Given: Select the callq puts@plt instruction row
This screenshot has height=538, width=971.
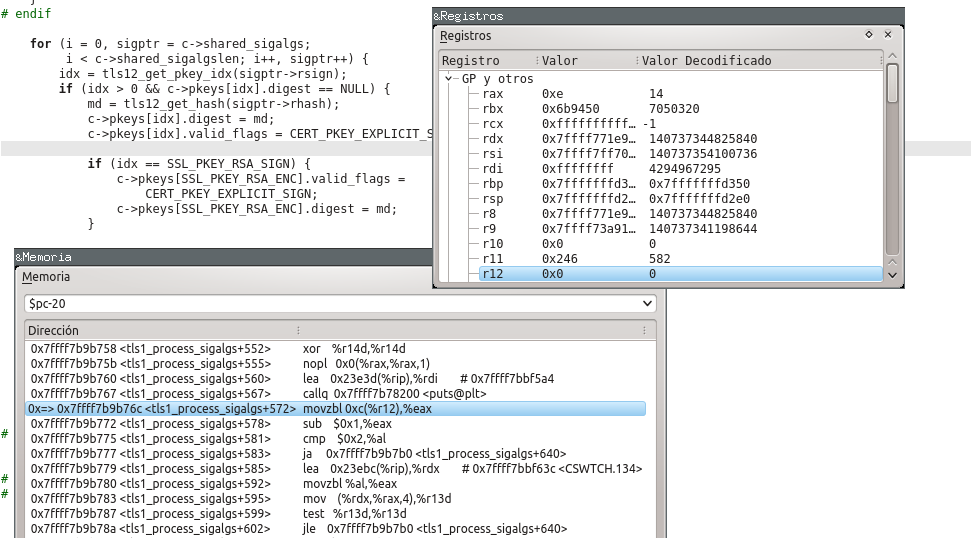Looking at the screenshot, I should pos(335,394).
